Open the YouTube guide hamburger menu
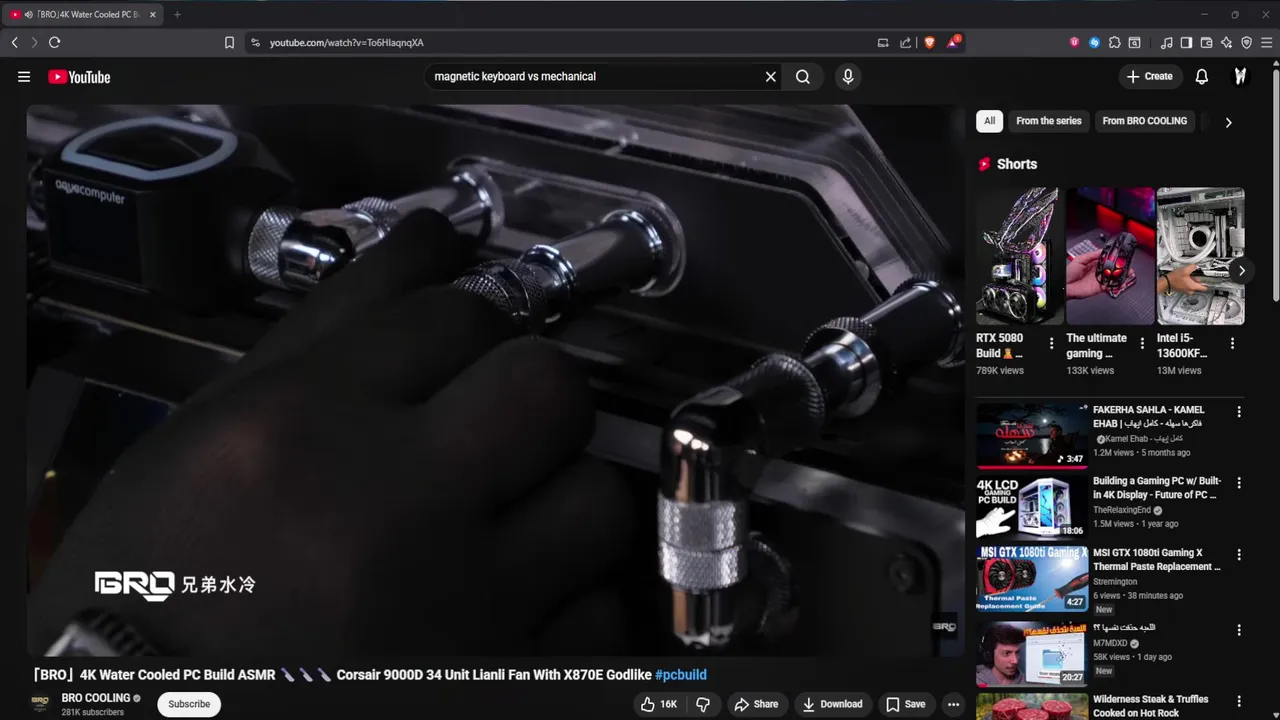1280x720 pixels. click(24, 77)
